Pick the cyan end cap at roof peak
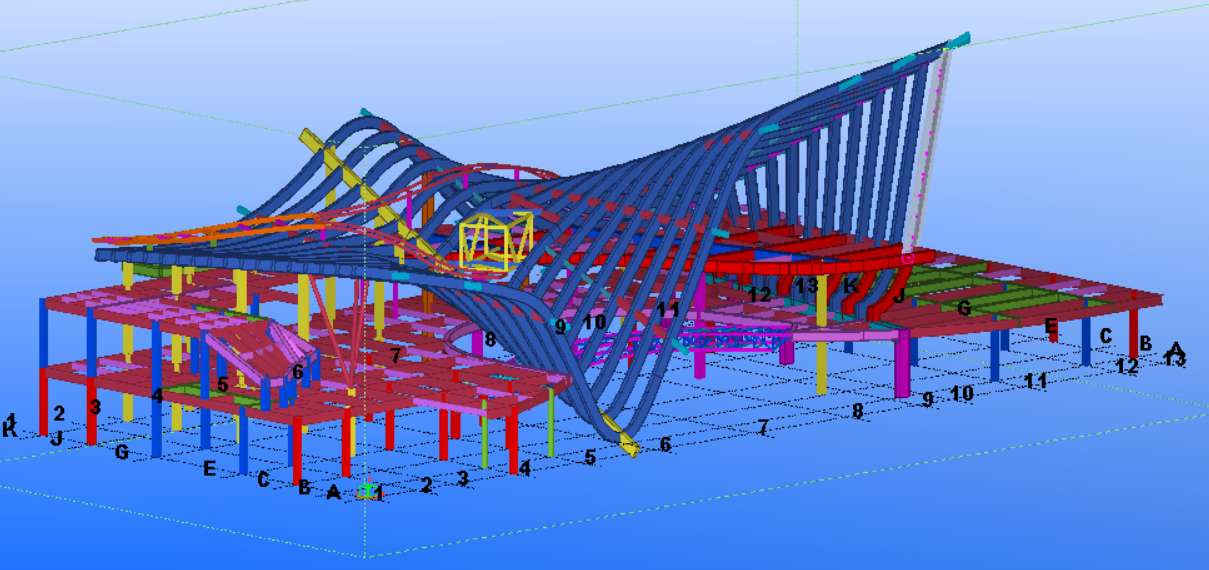The image size is (1209, 570). 958,41
